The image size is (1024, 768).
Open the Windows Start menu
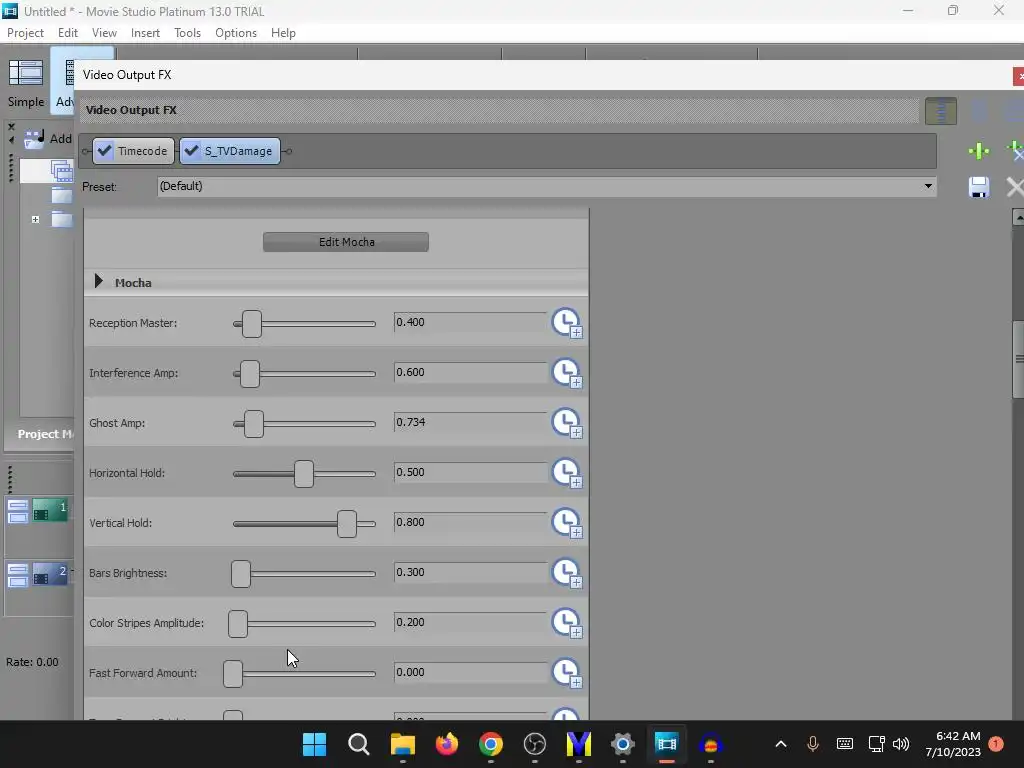[x=314, y=744]
